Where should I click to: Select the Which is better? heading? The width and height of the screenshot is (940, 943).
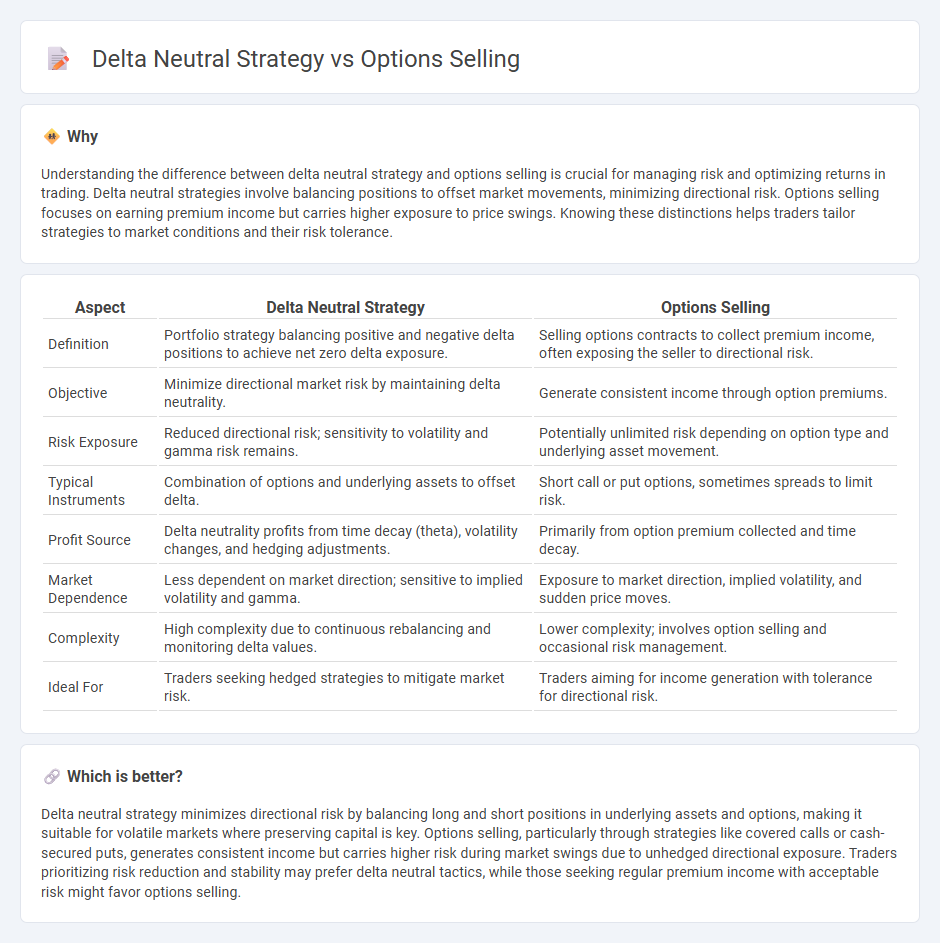click(x=124, y=776)
